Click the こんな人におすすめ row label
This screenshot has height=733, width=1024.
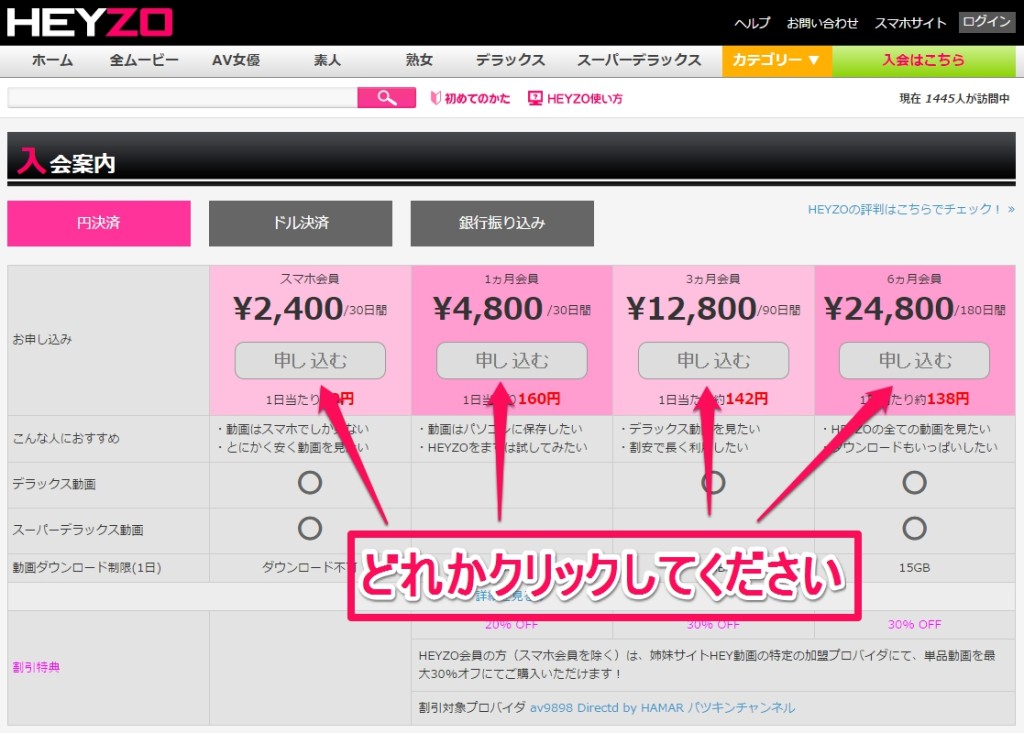[x=66, y=438]
